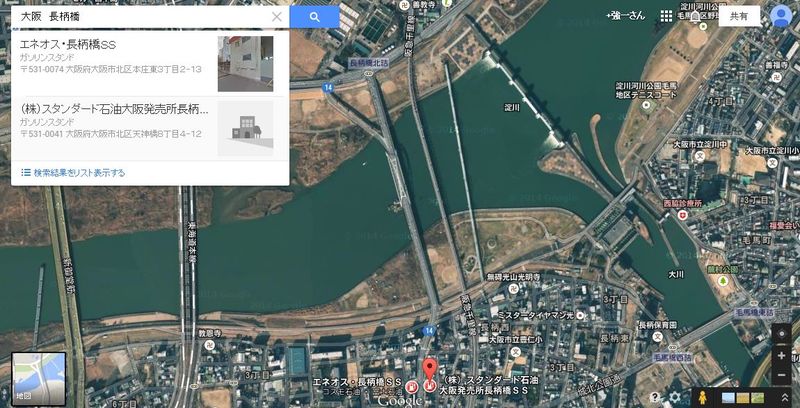
Task: Click the red selected map pin
Action: click(430, 370)
